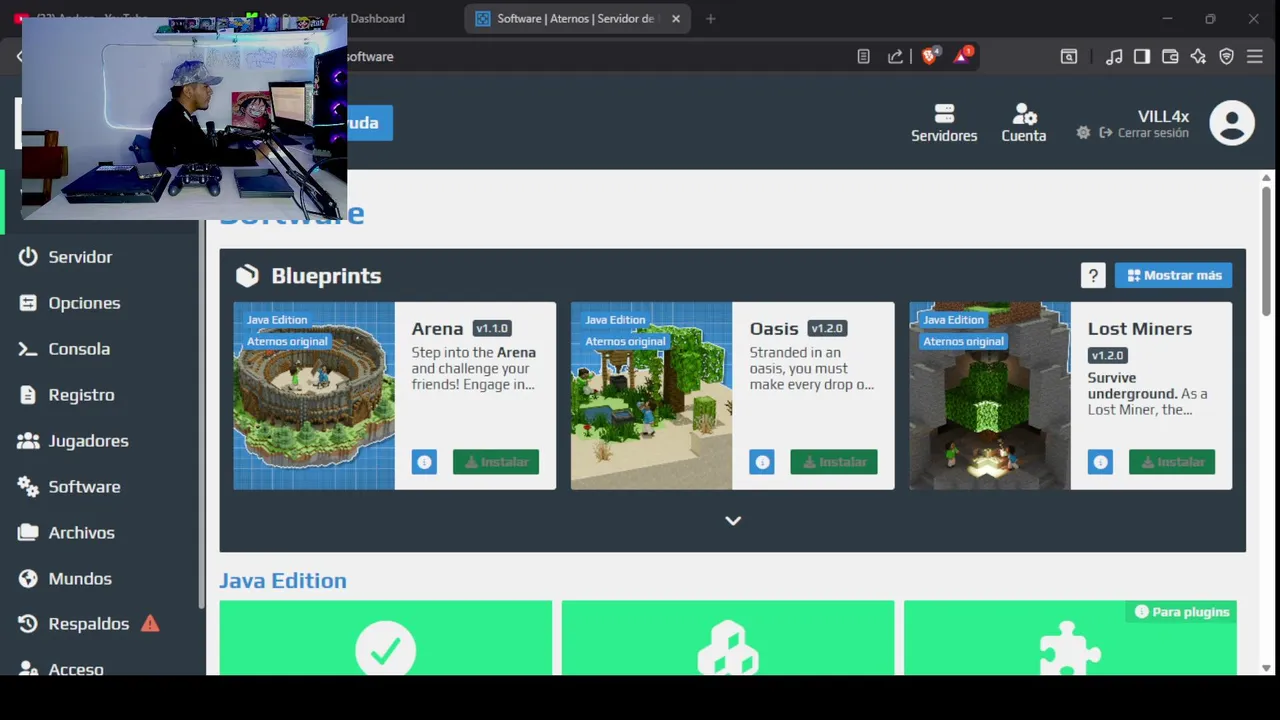Click the Lost Miners cave thumbnail
This screenshot has height=720, width=1280.
(990, 396)
